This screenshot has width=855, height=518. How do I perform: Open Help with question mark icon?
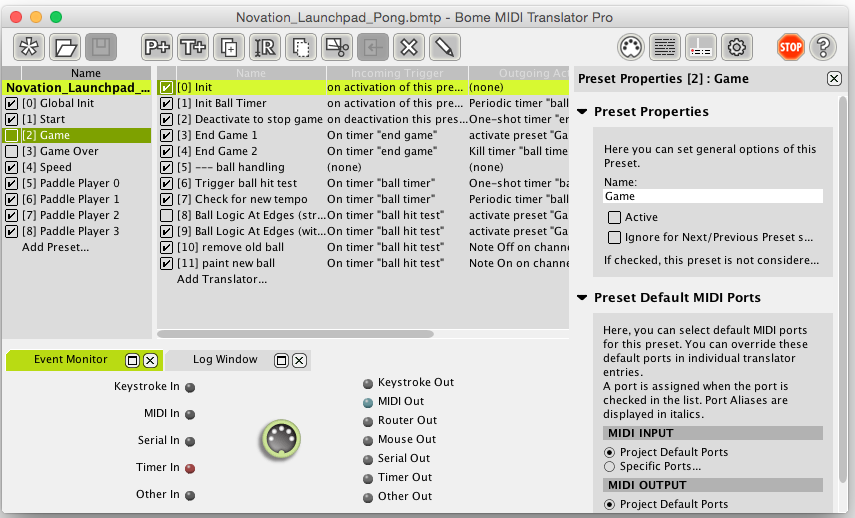(x=823, y=47)
